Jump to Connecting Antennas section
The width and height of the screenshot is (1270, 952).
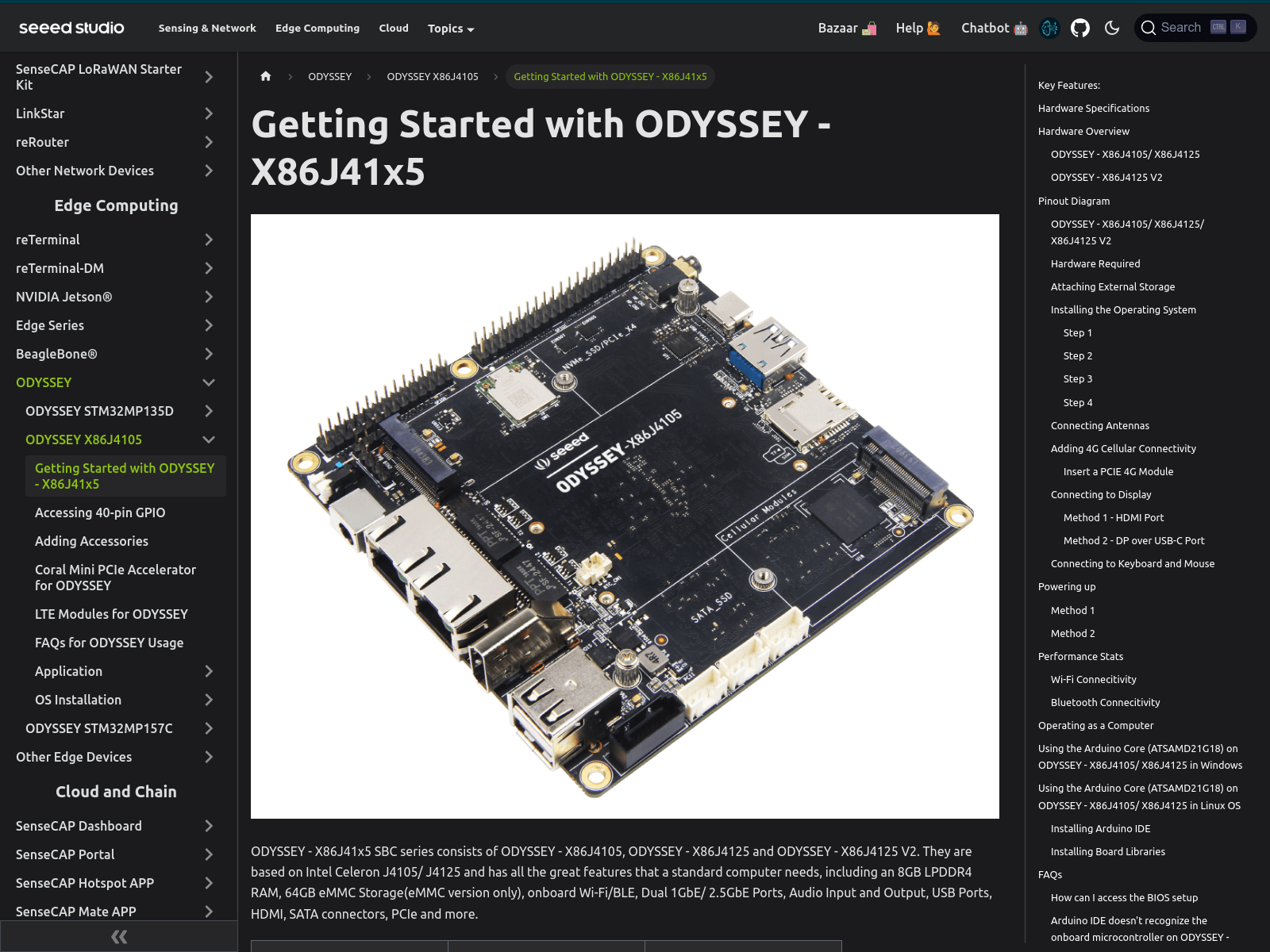coord(1099,425)
